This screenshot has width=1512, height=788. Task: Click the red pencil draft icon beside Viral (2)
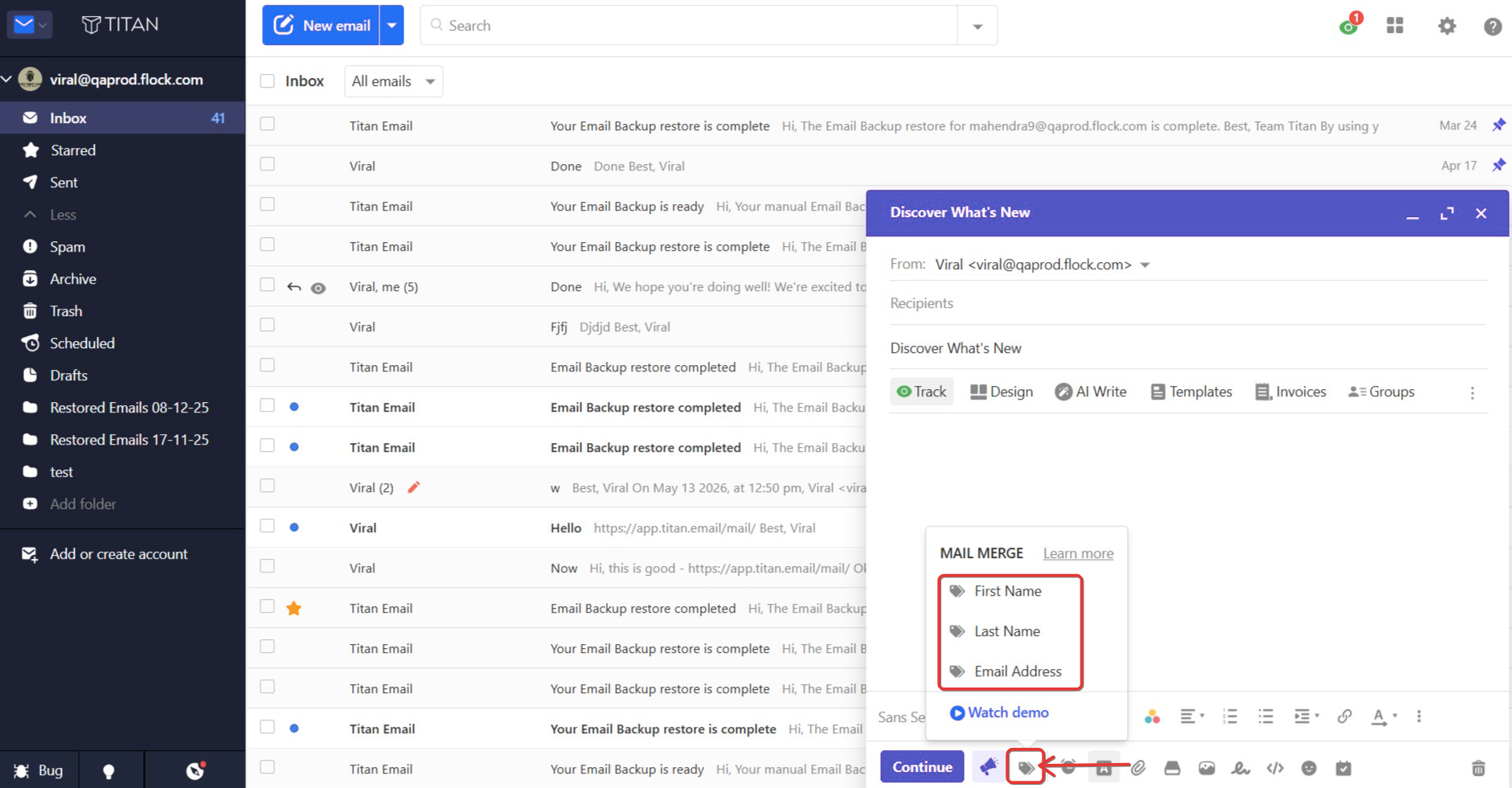(414, 487)
